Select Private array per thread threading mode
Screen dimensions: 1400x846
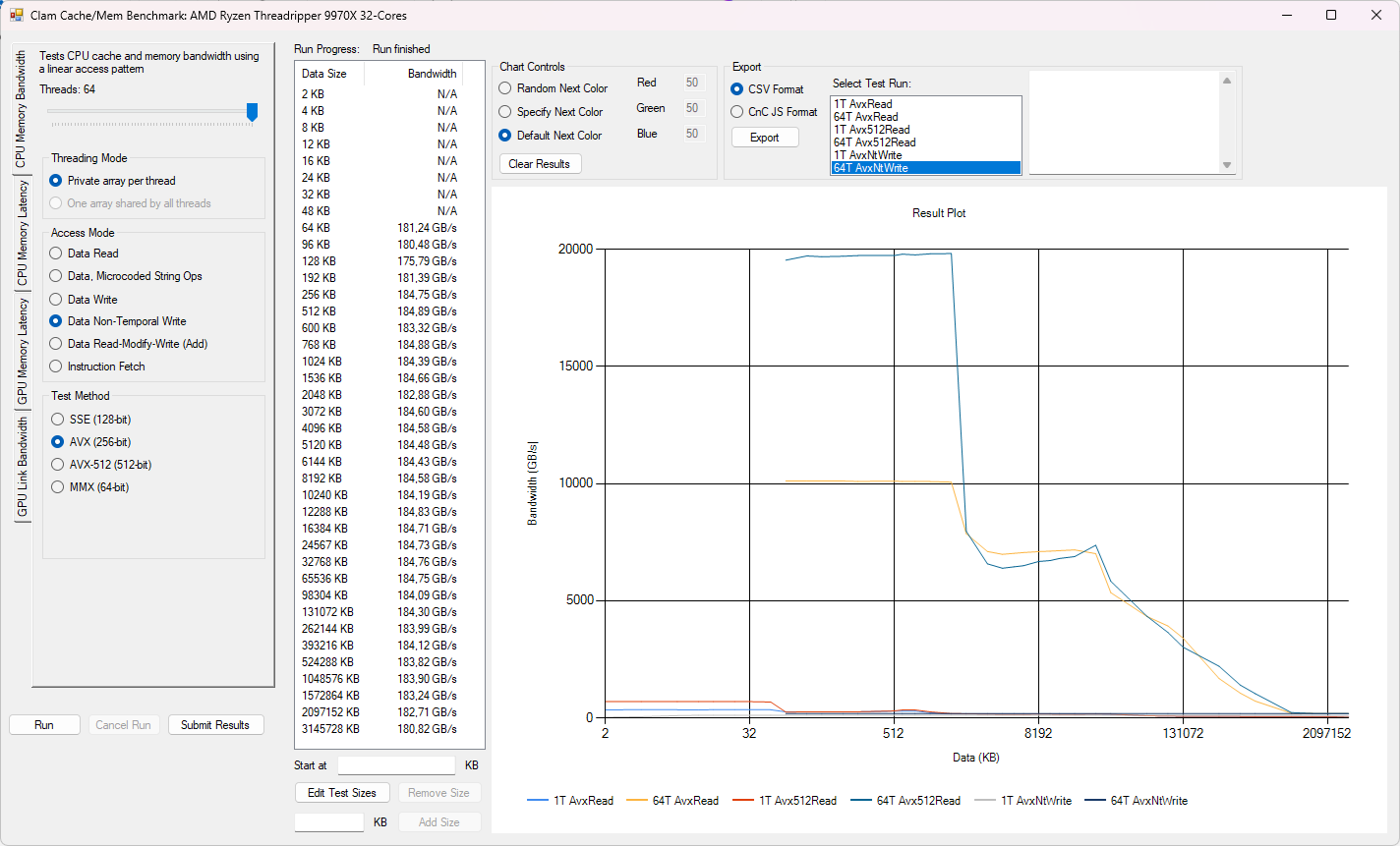pos(112,181)
